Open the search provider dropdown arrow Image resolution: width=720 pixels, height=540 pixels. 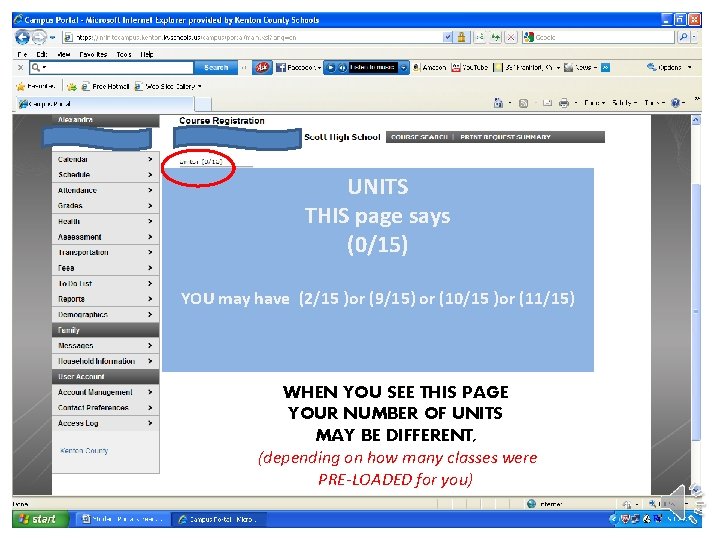[694, 37]
